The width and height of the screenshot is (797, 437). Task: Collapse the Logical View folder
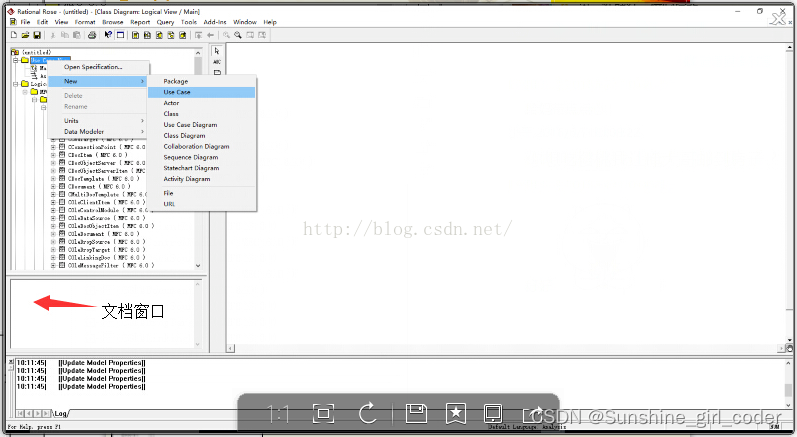[16, 84]
